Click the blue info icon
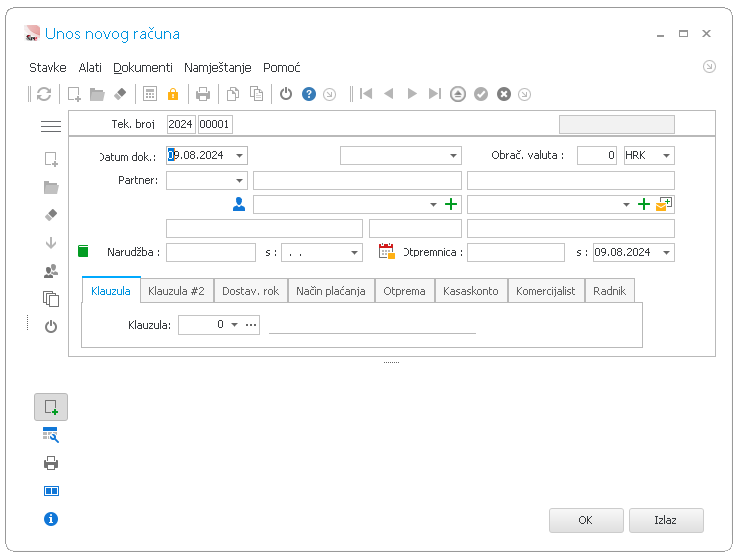This screenshot has width=739, height=559. pyautogui.click(x=51, y=519)
